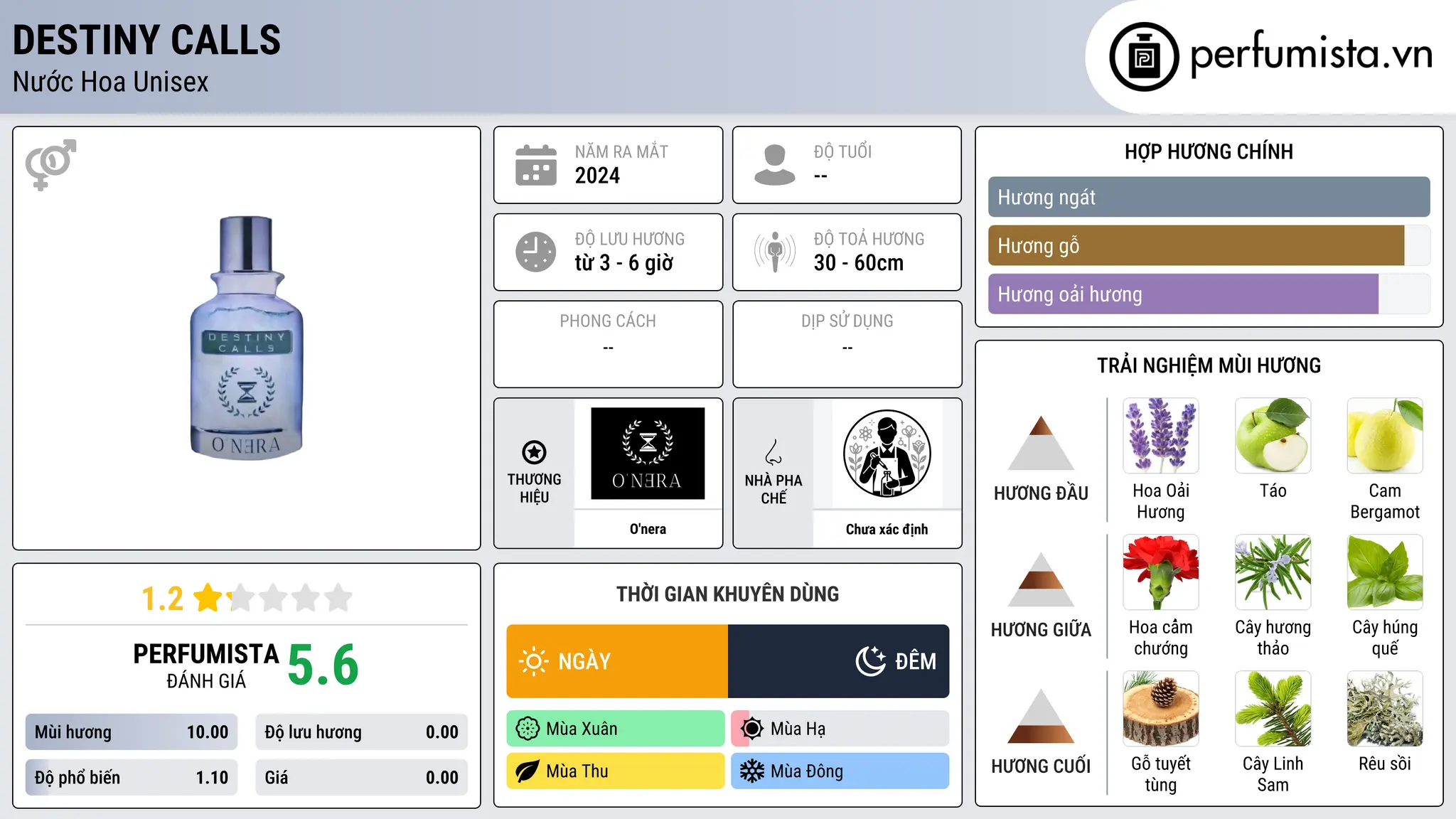Click the nose icon above Nhà pha chế
Screen dimensions: 1456x819
click(x=773, y=452)
